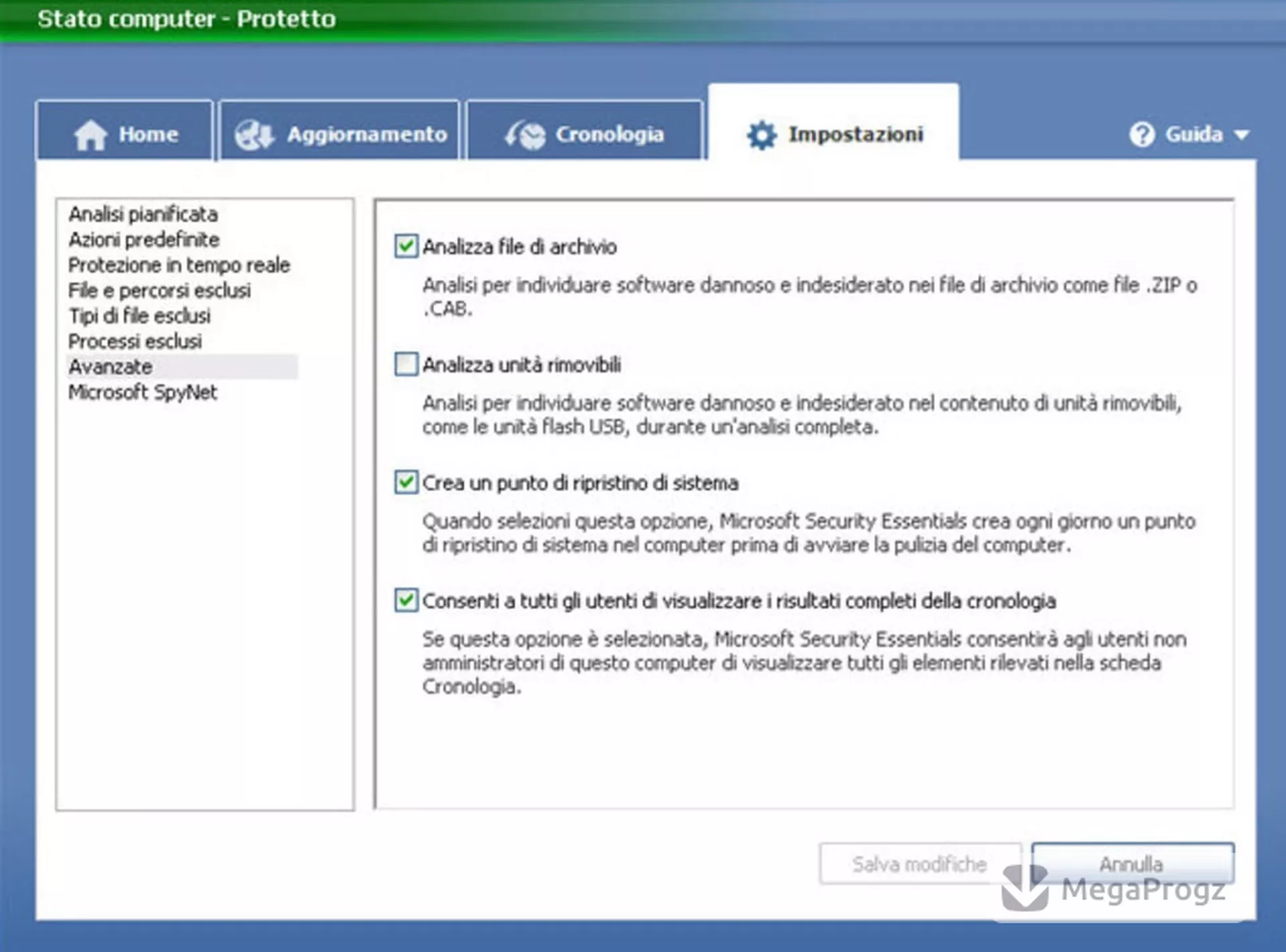The image size is (1286, 952).
Task: Click Crea un punto di ripristino di sistema label
Action: (580, 482)
